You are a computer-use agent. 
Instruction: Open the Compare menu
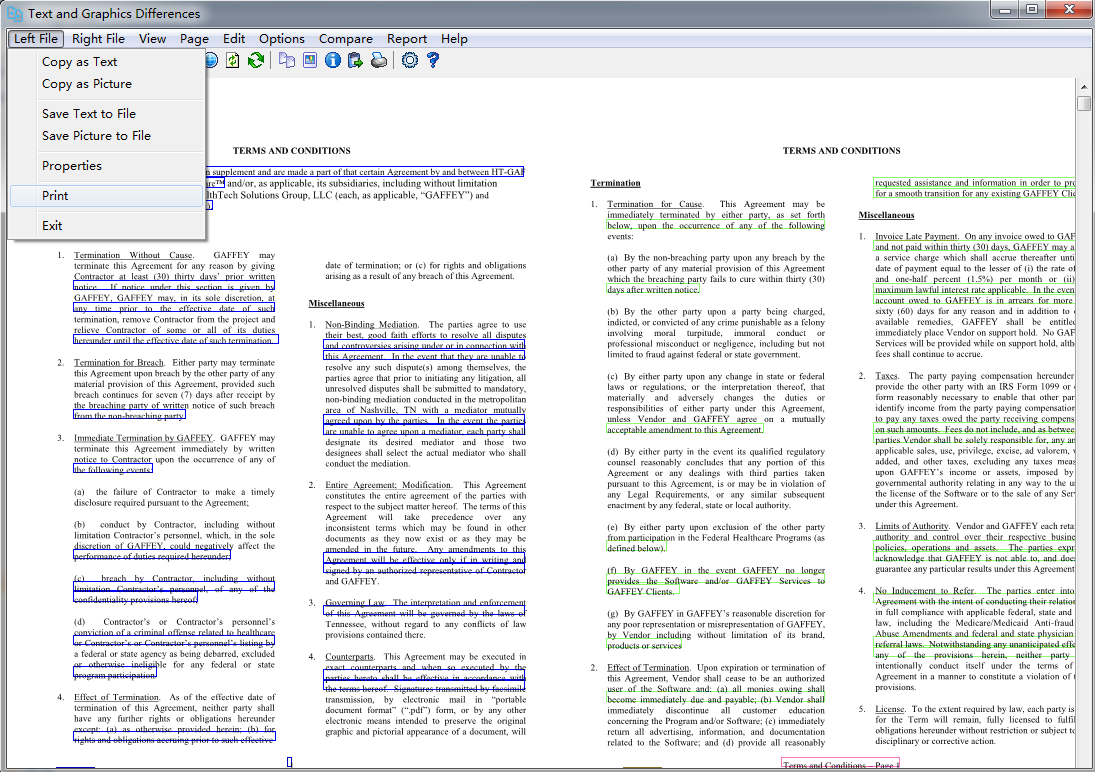click(346, 38)
